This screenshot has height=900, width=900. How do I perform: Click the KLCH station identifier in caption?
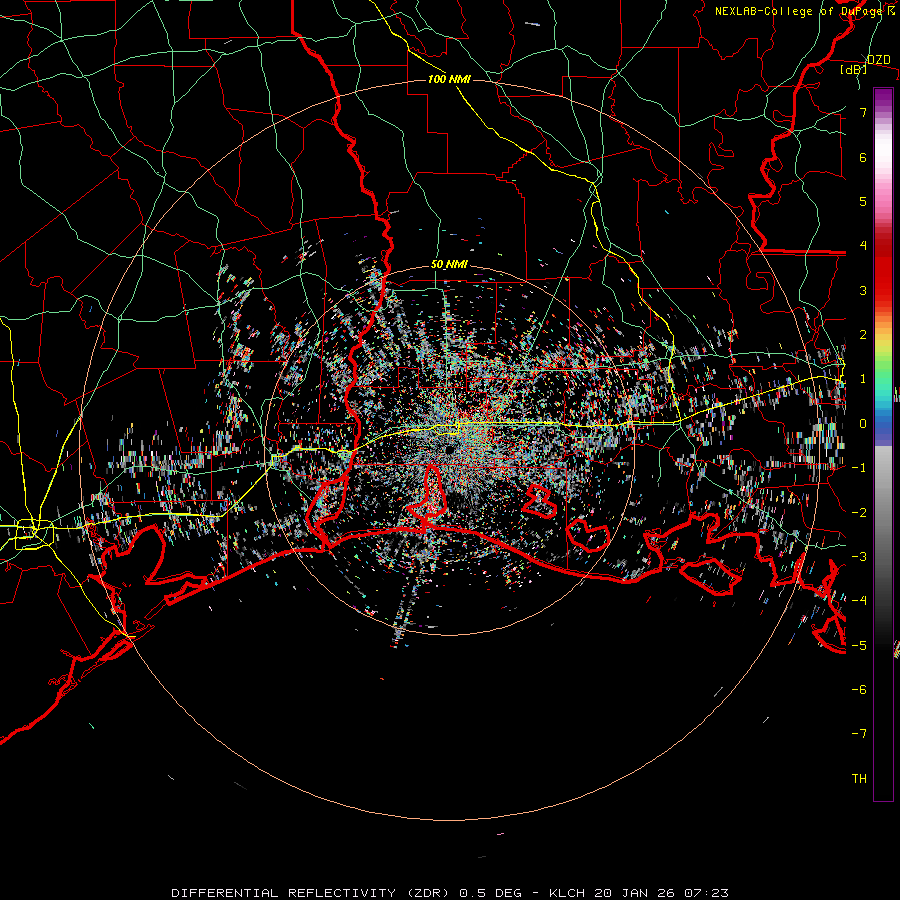coord(567,893)
